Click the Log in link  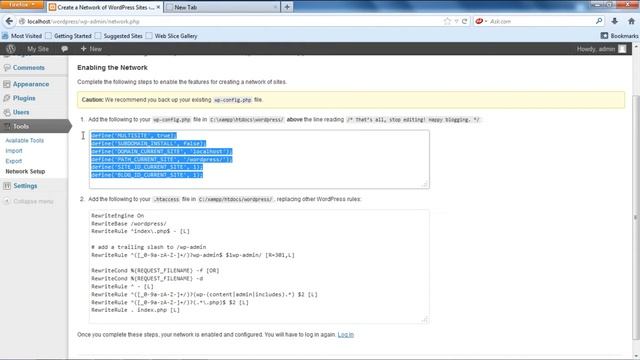coord(346,335)
